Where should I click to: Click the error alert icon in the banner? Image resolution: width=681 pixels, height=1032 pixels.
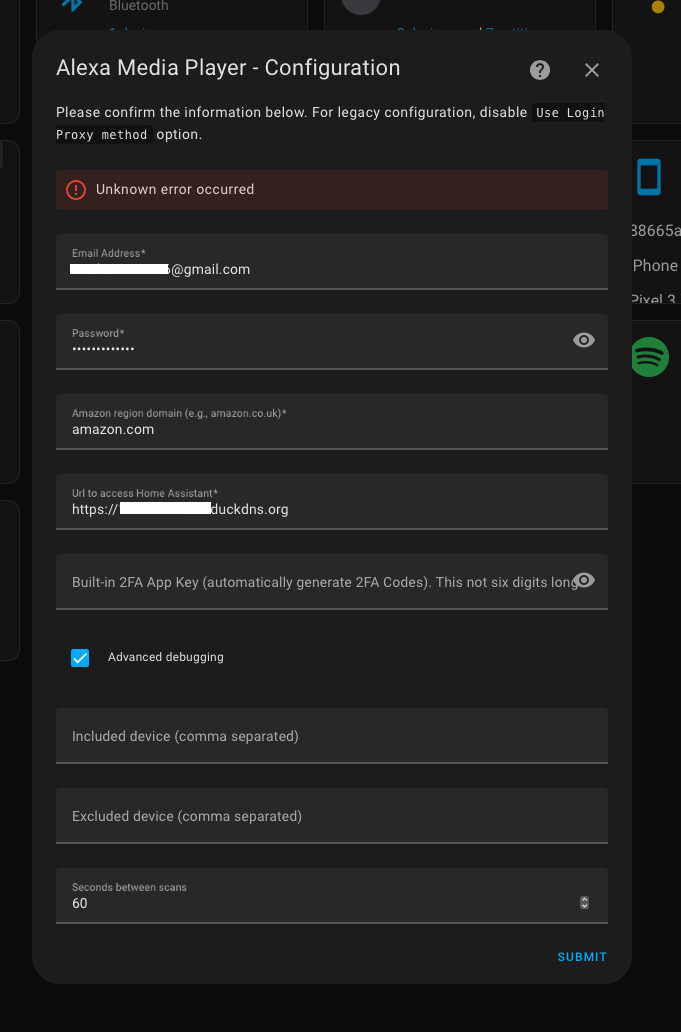pos(75,190)
